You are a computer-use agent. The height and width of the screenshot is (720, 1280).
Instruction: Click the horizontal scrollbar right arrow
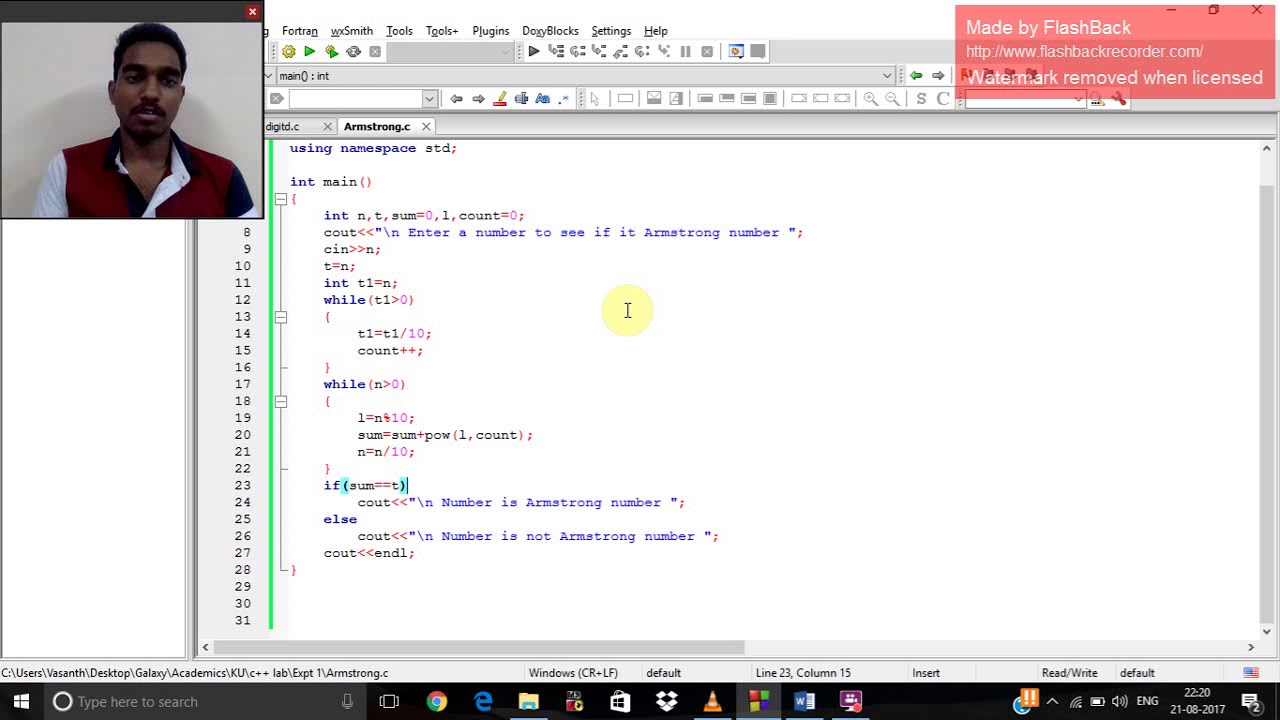click(1250, 647)
